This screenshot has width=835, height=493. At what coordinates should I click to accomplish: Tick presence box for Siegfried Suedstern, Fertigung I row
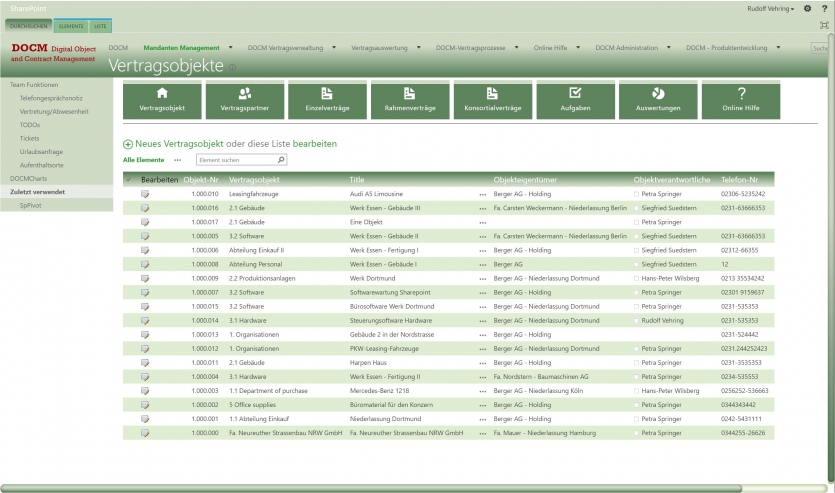pos(636,250)
